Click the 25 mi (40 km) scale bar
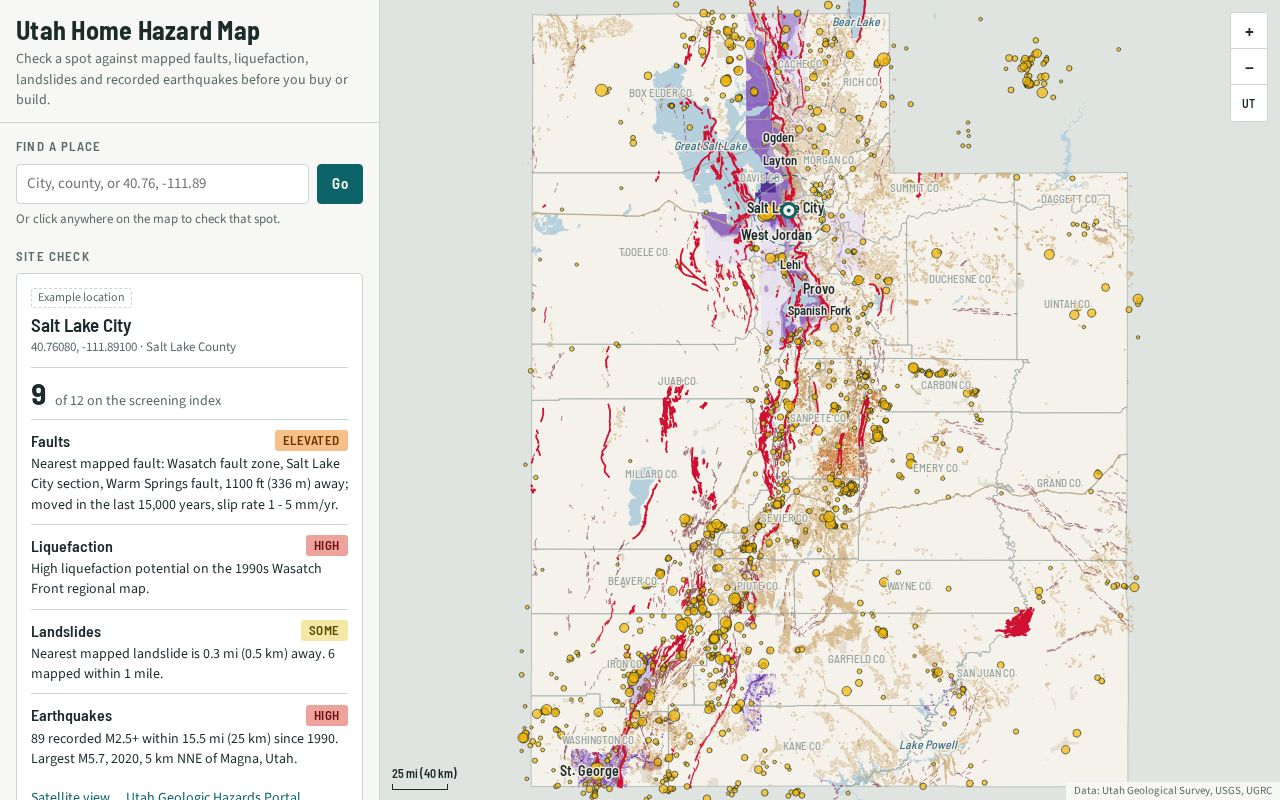Screen dimensions: 1280x800 [424, 777]
